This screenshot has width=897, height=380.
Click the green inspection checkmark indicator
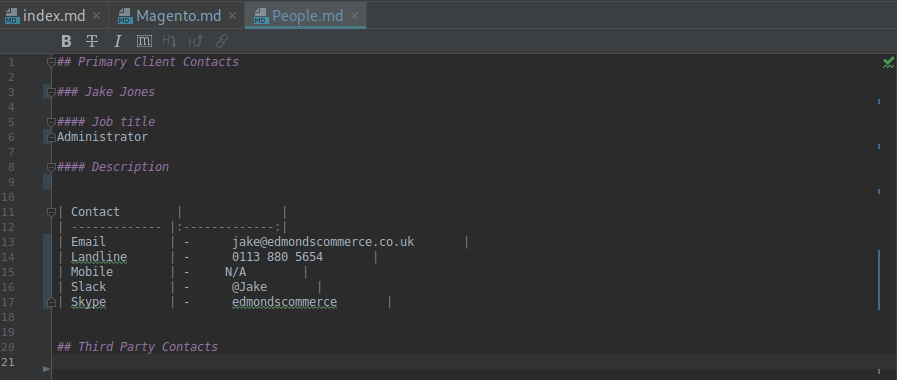pos(888,62)
